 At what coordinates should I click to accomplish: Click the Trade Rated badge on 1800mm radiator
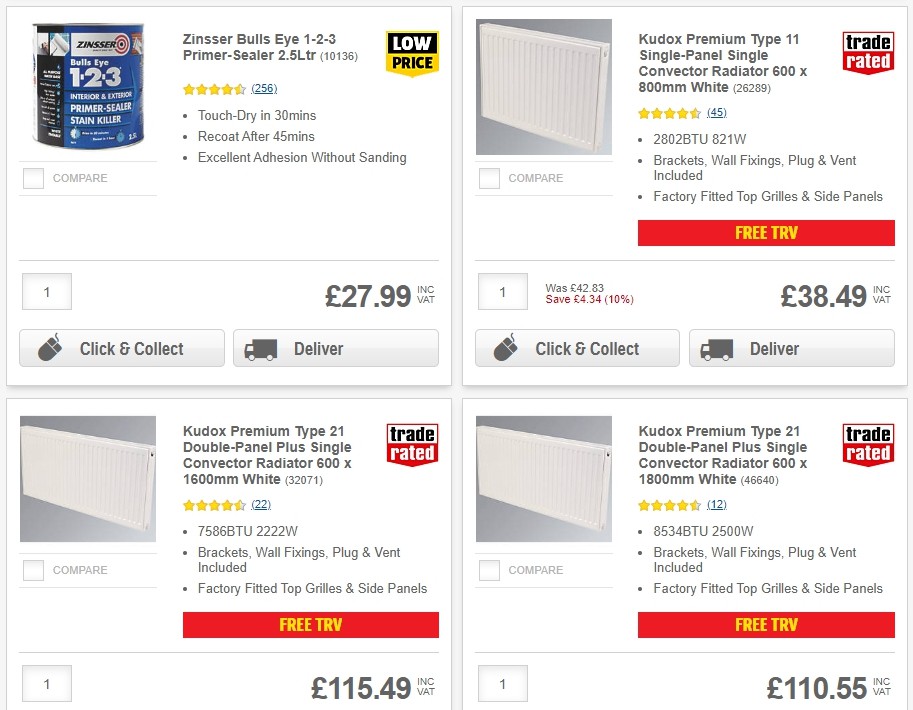click(868, 447)
